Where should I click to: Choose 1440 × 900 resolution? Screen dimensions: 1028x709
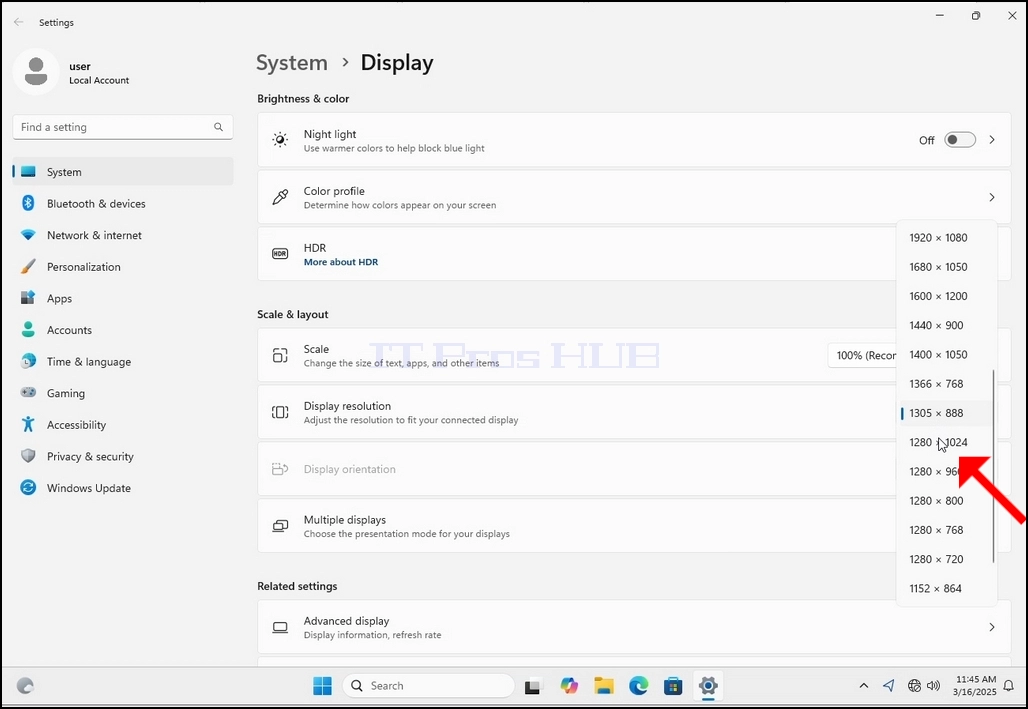click(x=945, y=325)
